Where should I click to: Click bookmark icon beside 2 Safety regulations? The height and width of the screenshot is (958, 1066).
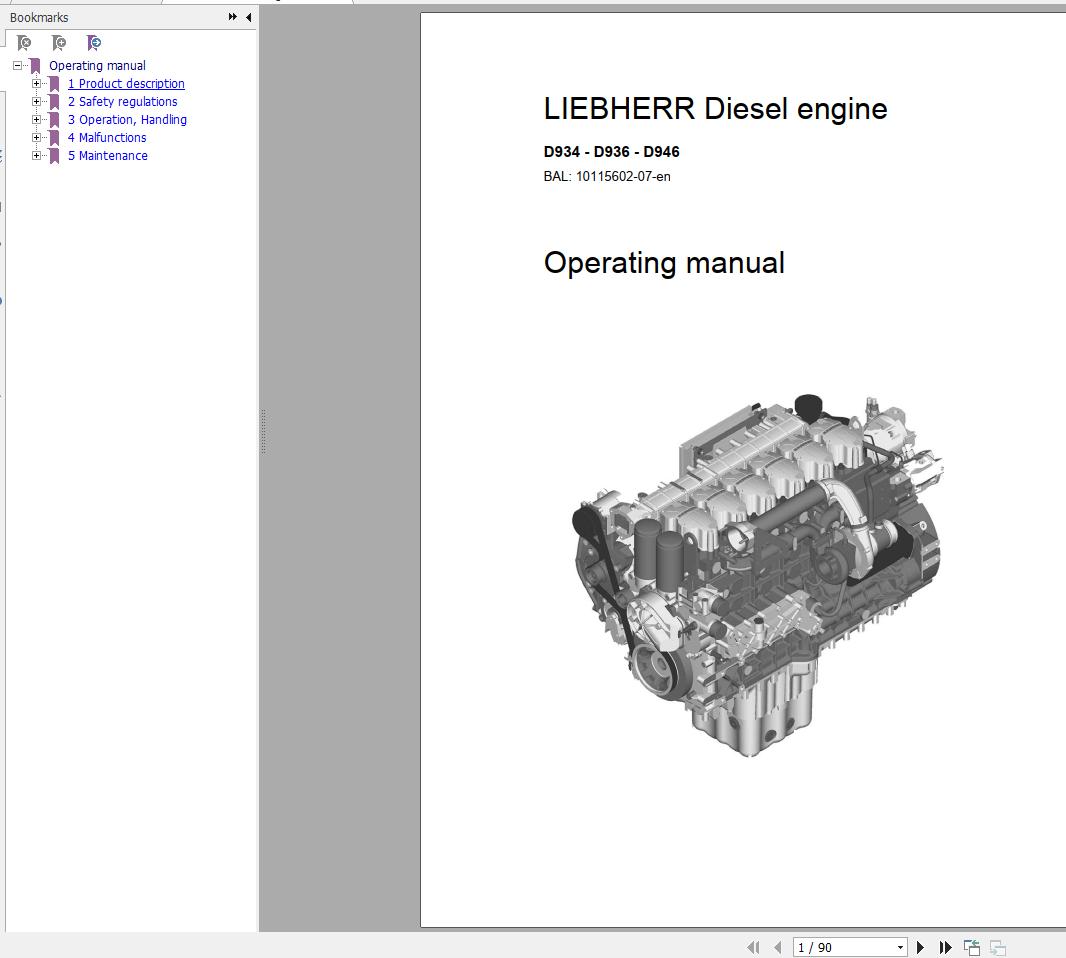(54, 101)
